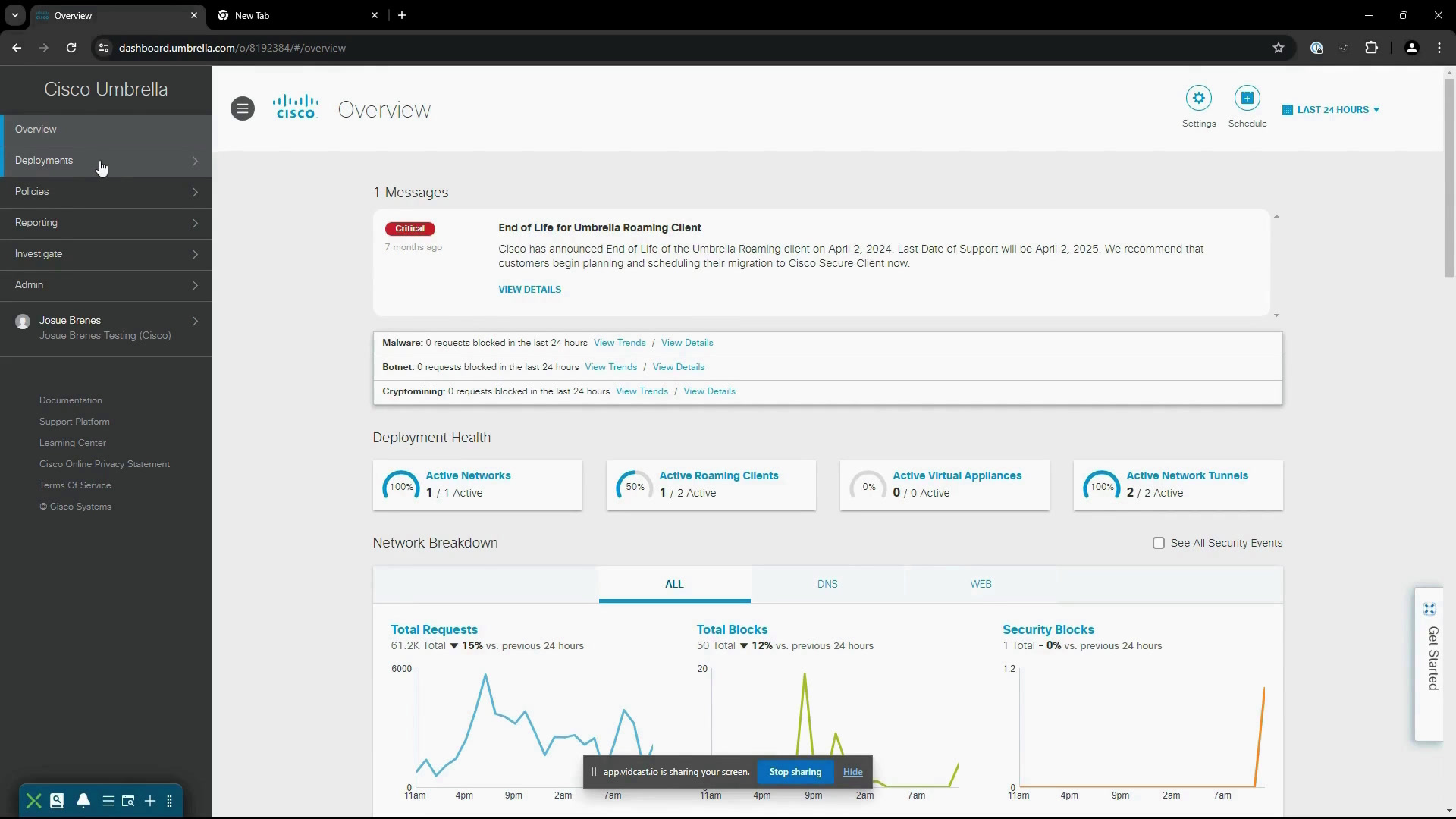Open Active Roaming Clients card
This screenshot has width=1456, height=819.
711,485
